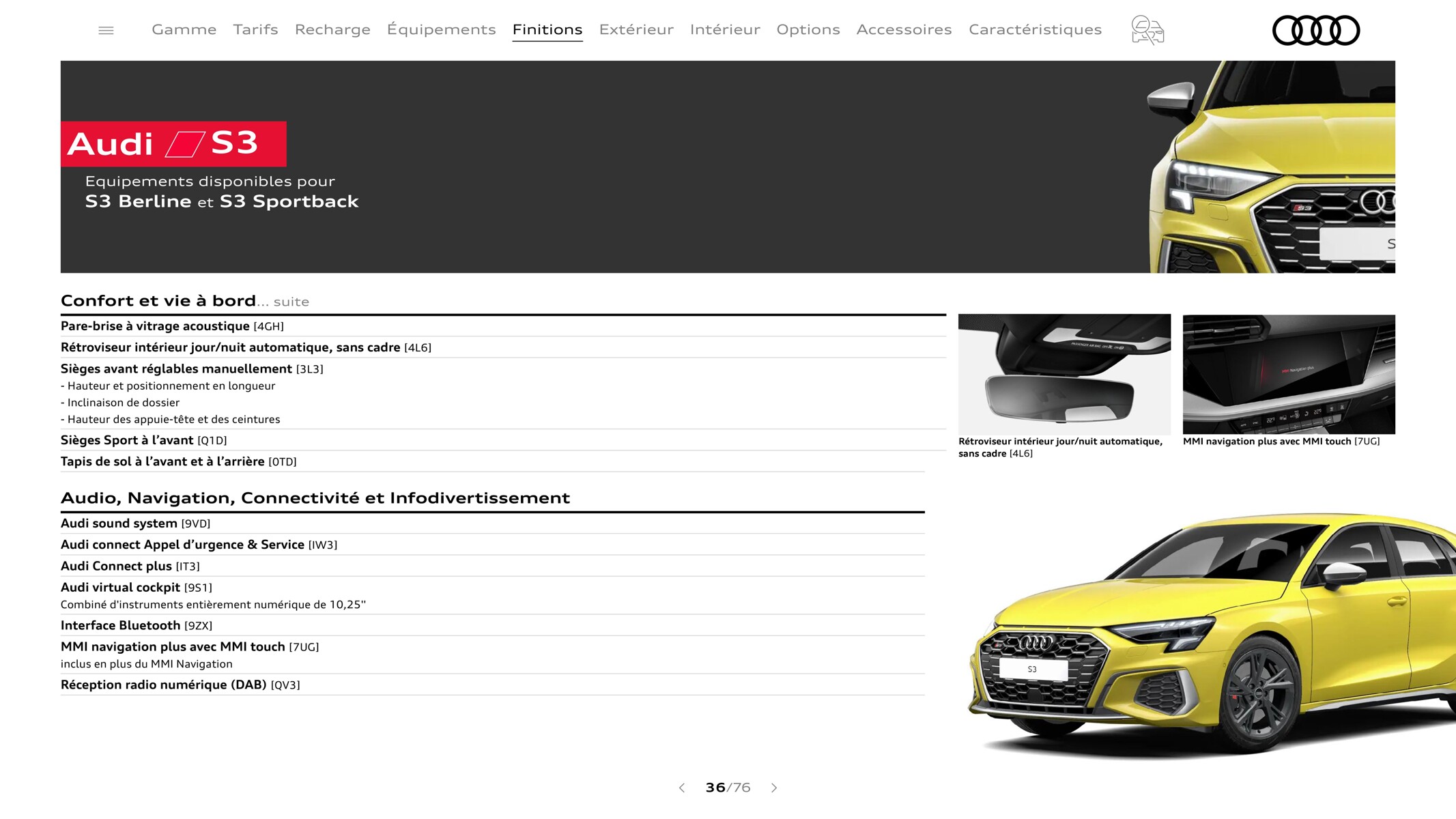This screenshot has height=819, width=1456.
Task: Click the Audi S3 red banner label
Action: (x=173, y=144)
